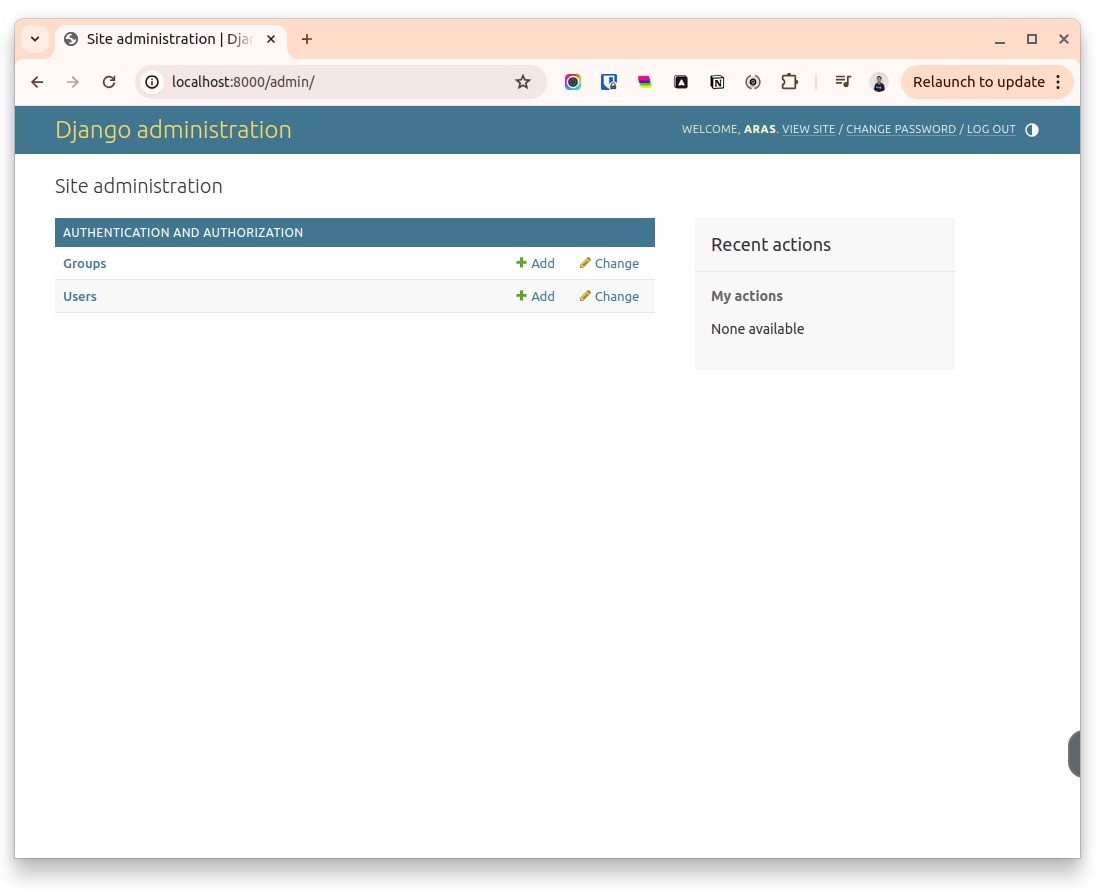Bookmark this page with the star icon
Screen dimensions: 1097x891
click(523, 82)
